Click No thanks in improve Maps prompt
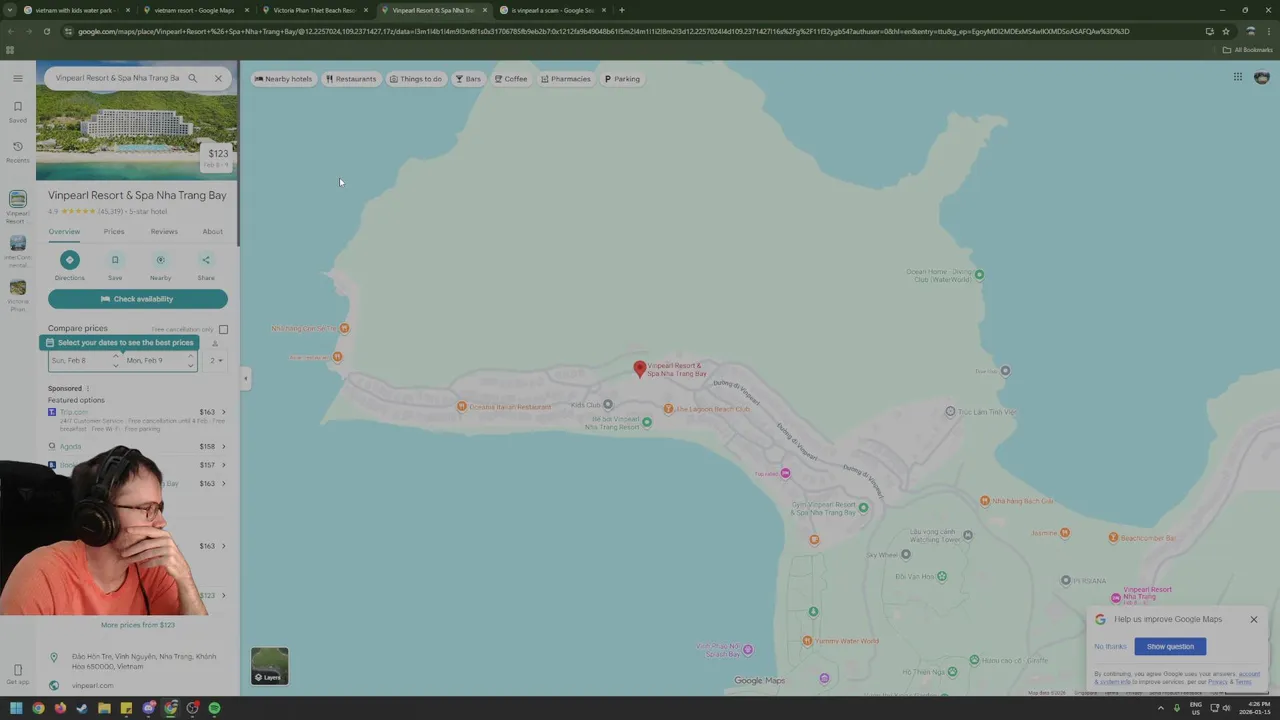 tap(1110, 646)
